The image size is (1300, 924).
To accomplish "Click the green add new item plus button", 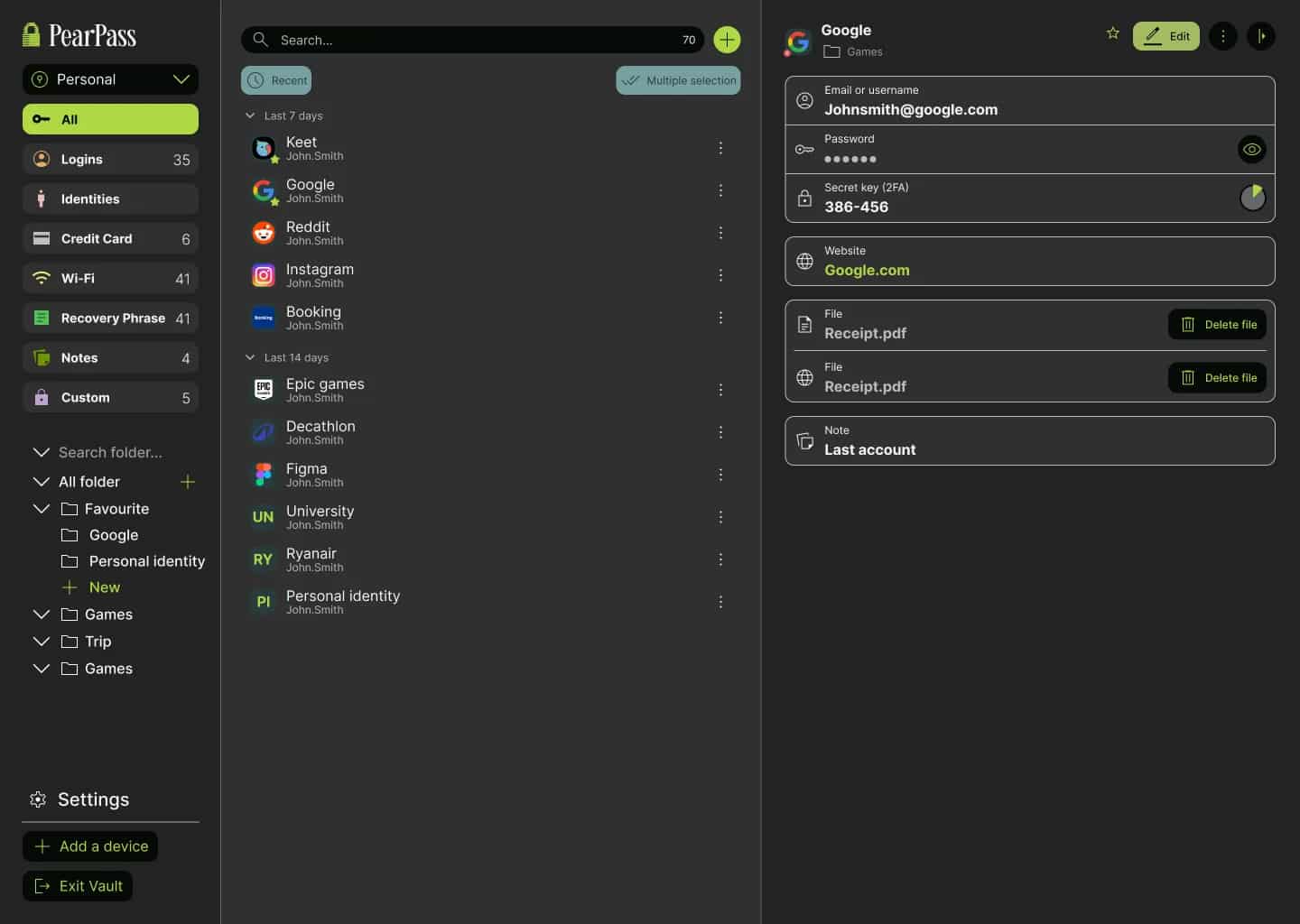I will click(727, 40).
